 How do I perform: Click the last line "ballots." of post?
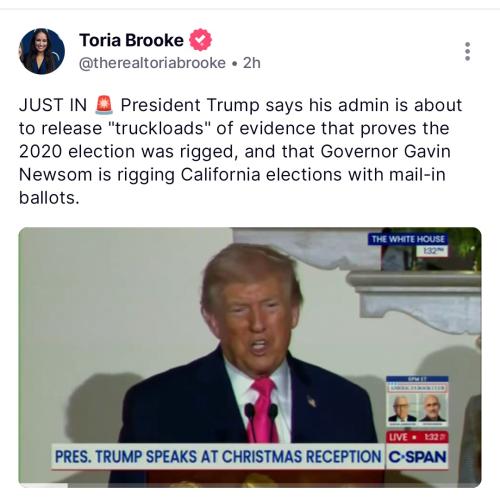(49, 198)
